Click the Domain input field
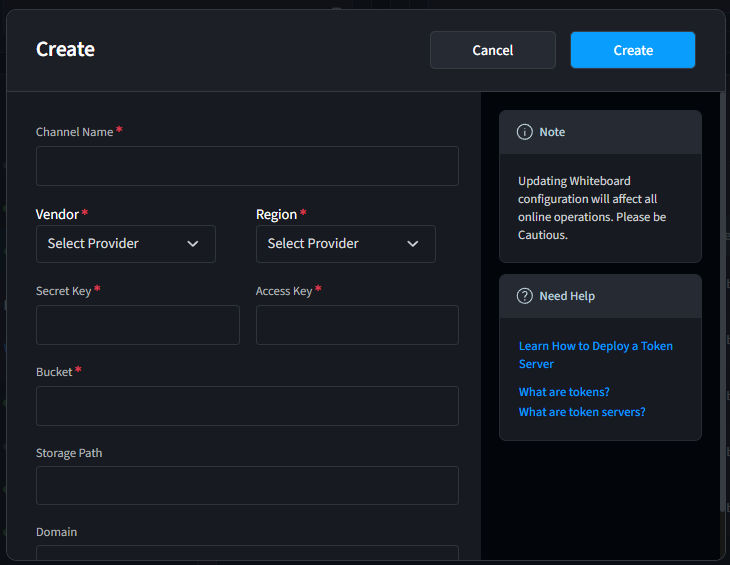 [x=247, y=553]
